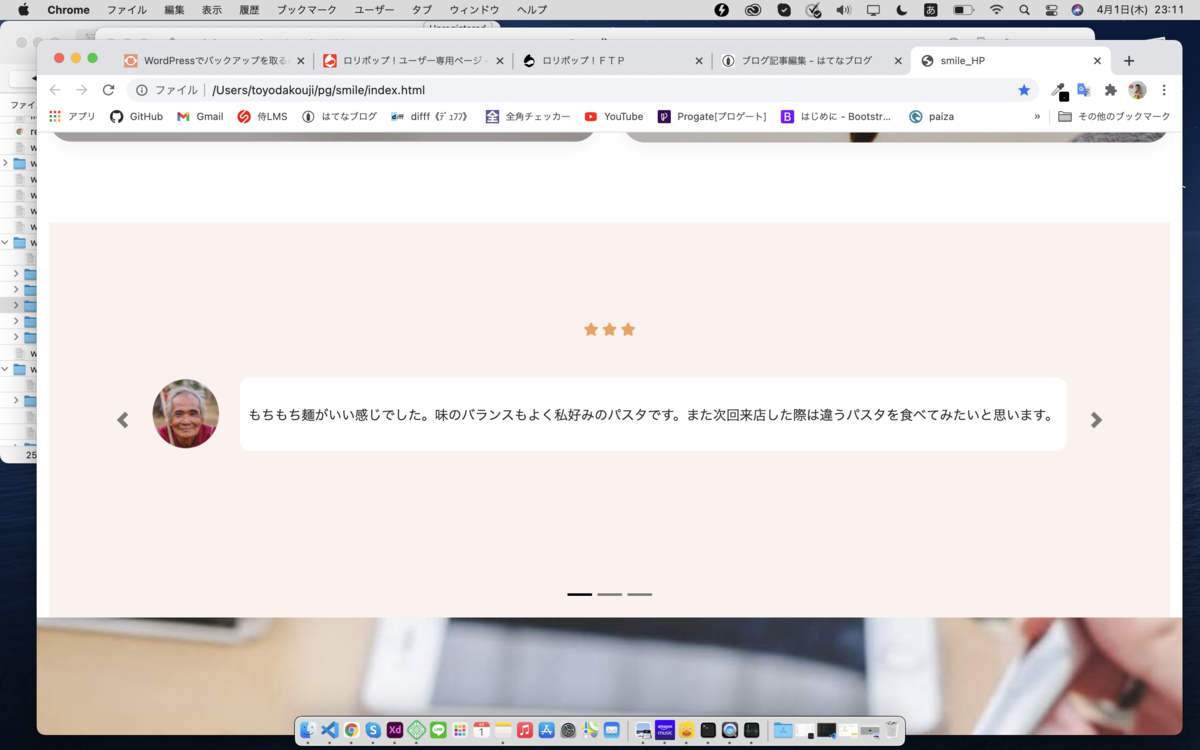Click the Google Translate extension icon in toolbar

[x=1084, y=92]
